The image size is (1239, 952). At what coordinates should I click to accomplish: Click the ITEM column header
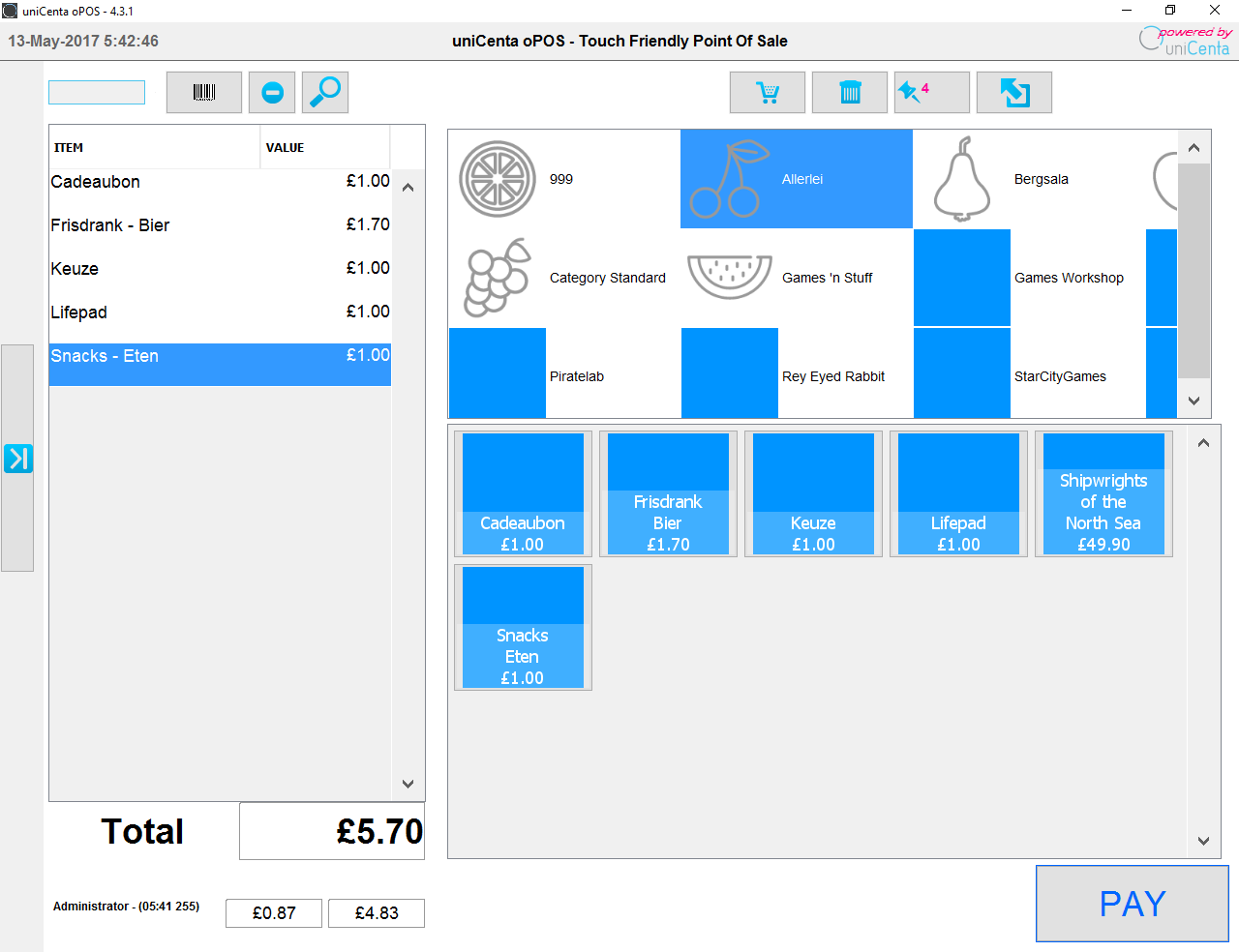tap(155, 147)
